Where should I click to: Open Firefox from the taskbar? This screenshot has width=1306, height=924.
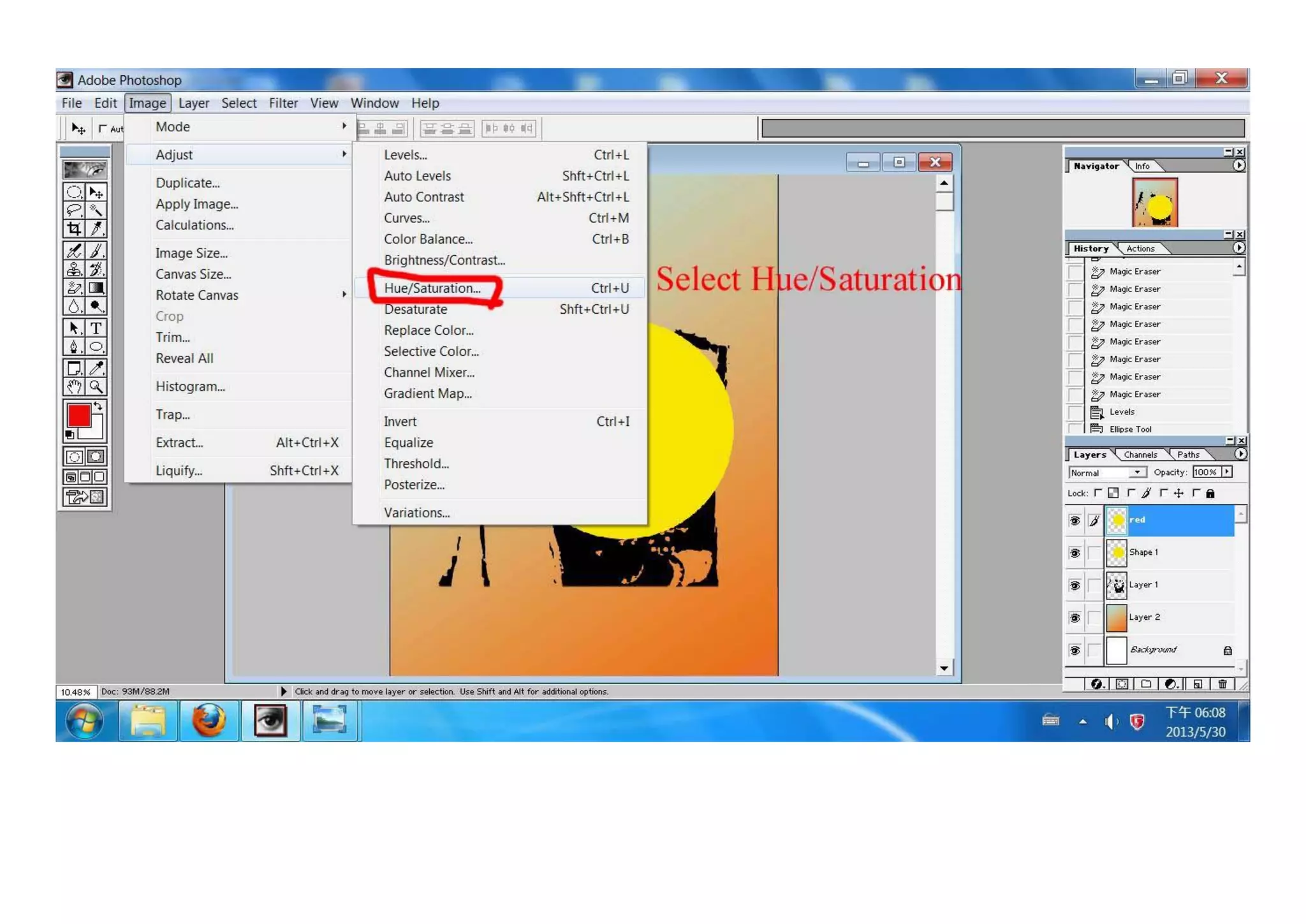click(x=209, y=721)
